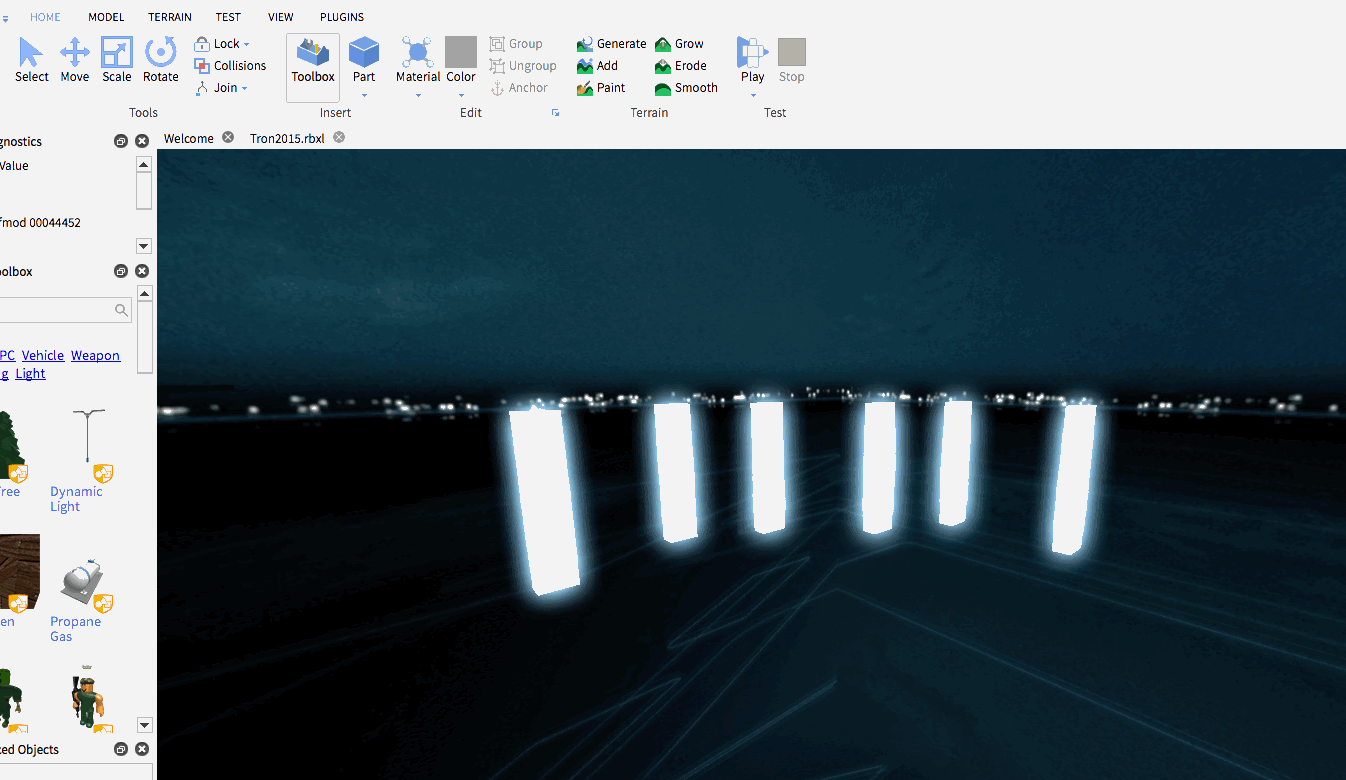Close the Welcome tab
1346x780 pixels.
click(x=228, y=137)
